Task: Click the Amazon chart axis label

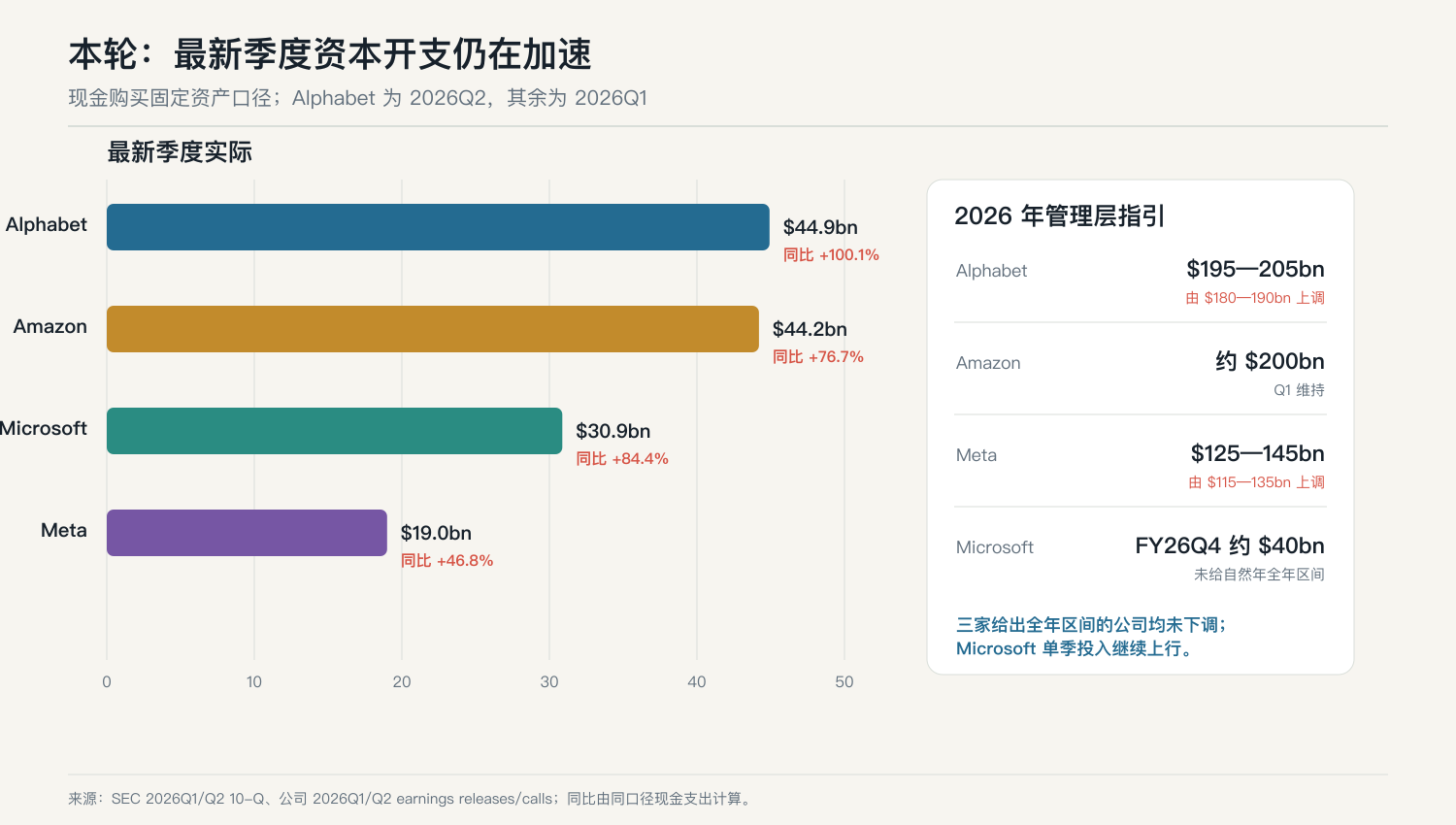Action: click(50, 326)
